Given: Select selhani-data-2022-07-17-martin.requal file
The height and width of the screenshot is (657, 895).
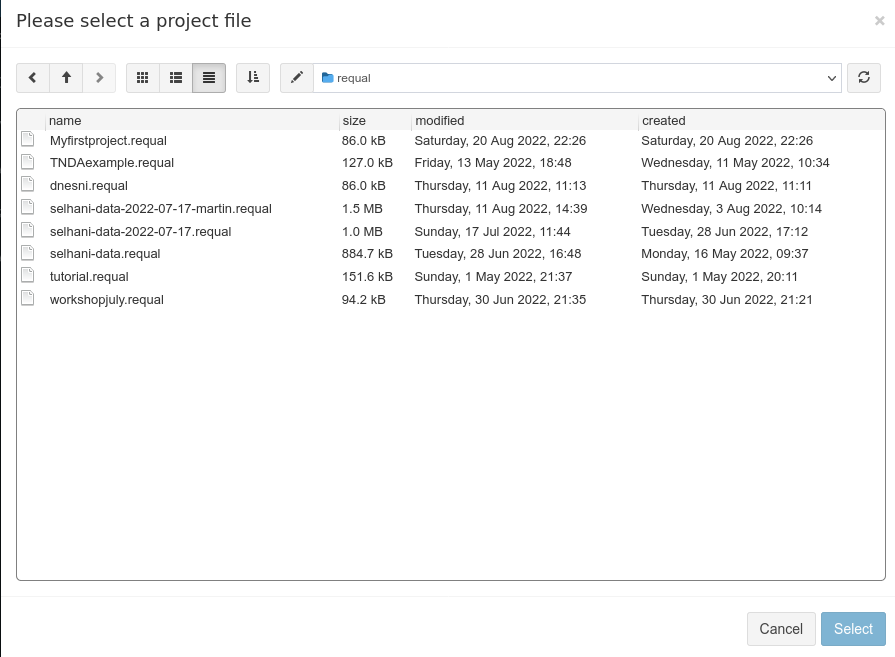Looking at the screenshot, I should point(160,209).
